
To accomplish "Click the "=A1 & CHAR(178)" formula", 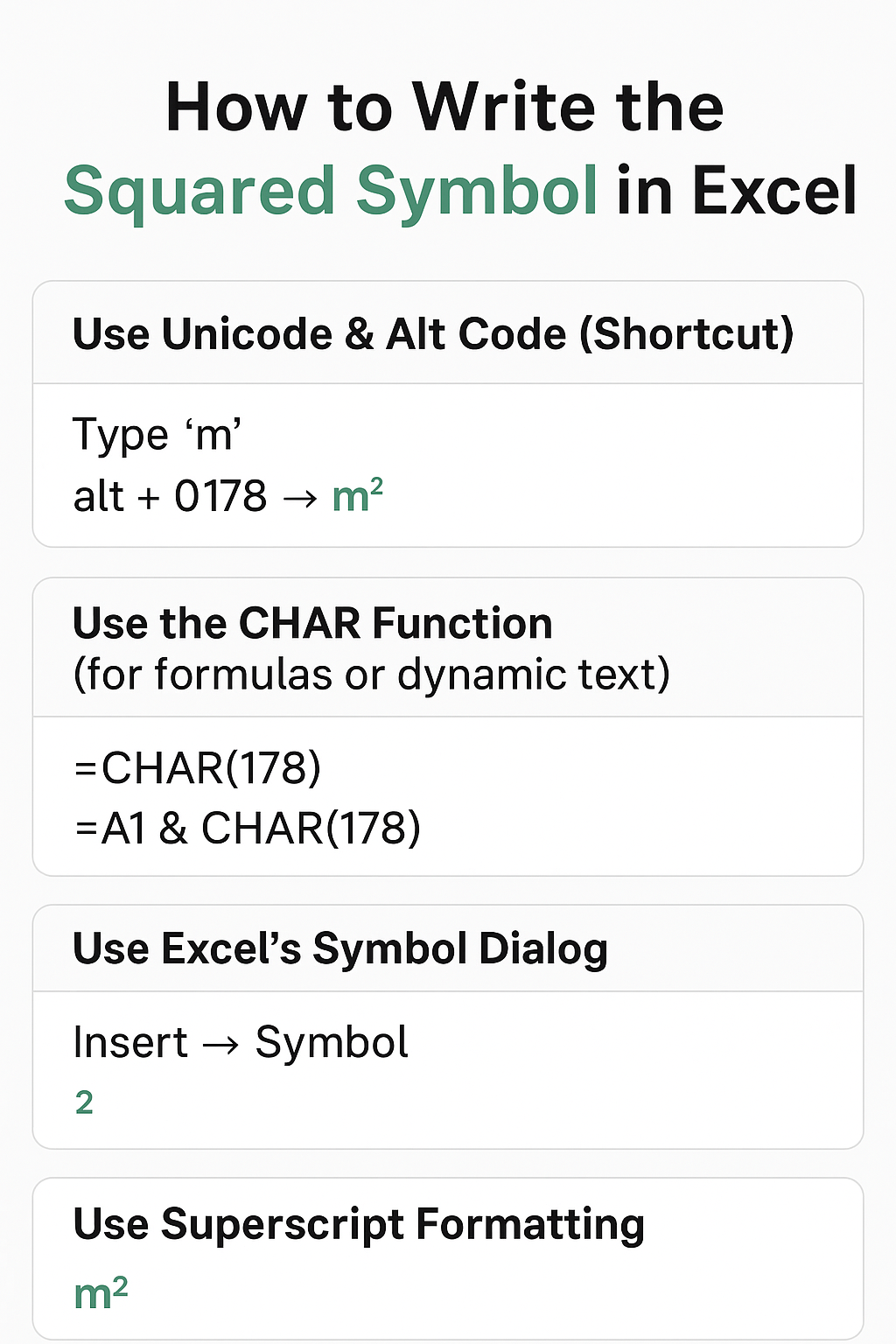I will [248, 828].
